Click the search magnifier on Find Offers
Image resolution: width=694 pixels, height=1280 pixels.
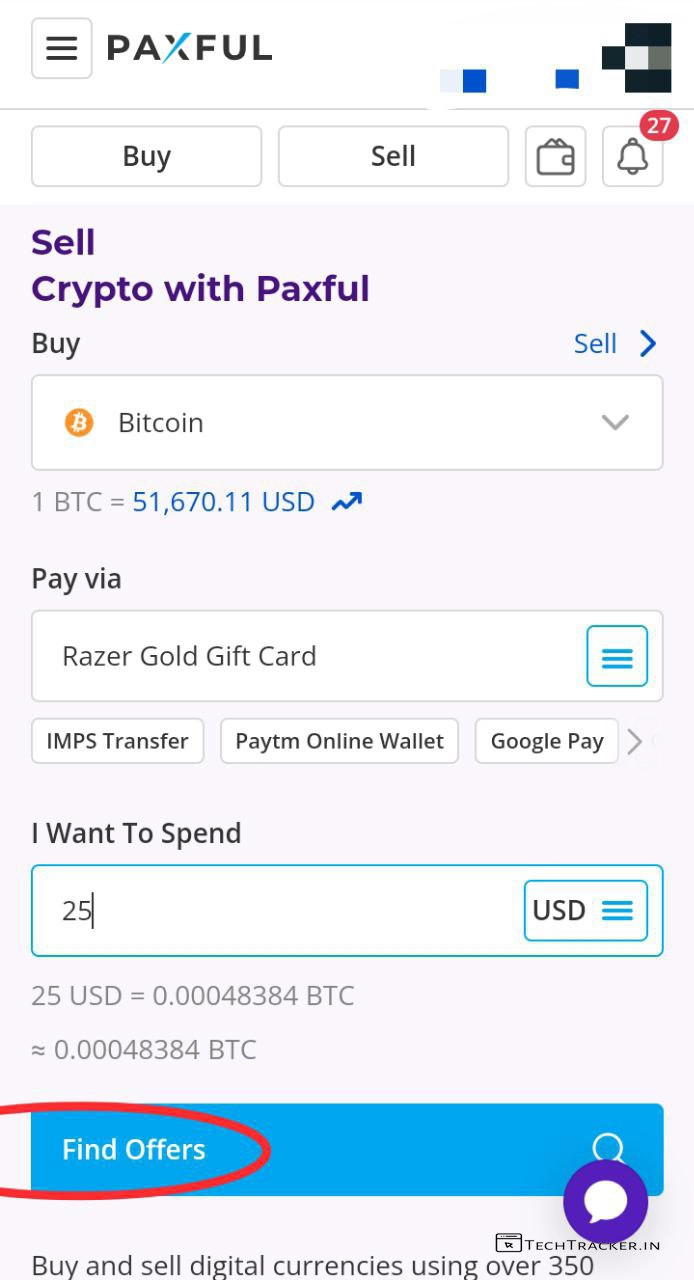click(x=607, y=1146)
